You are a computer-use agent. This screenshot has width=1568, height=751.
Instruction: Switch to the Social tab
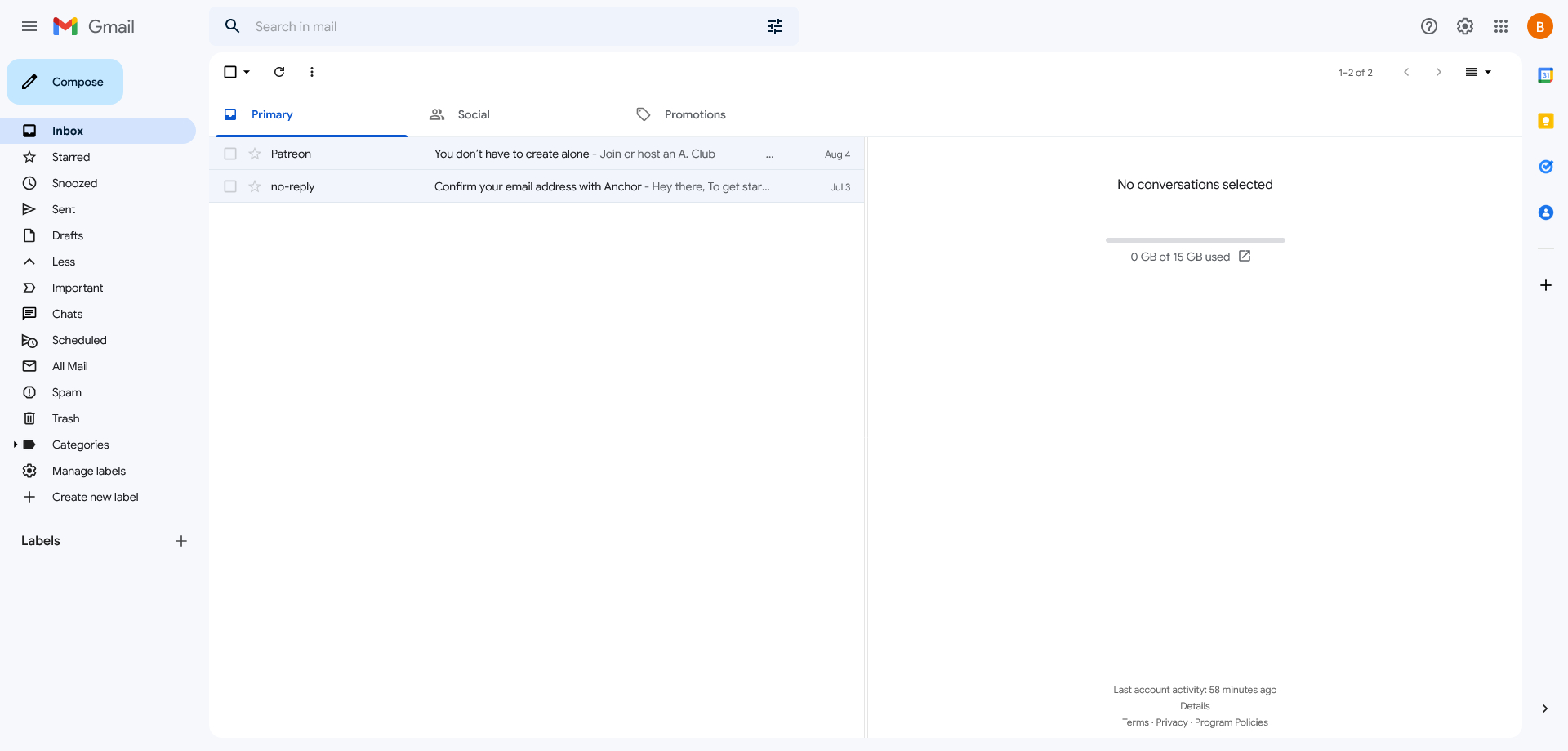pos(473,114)
